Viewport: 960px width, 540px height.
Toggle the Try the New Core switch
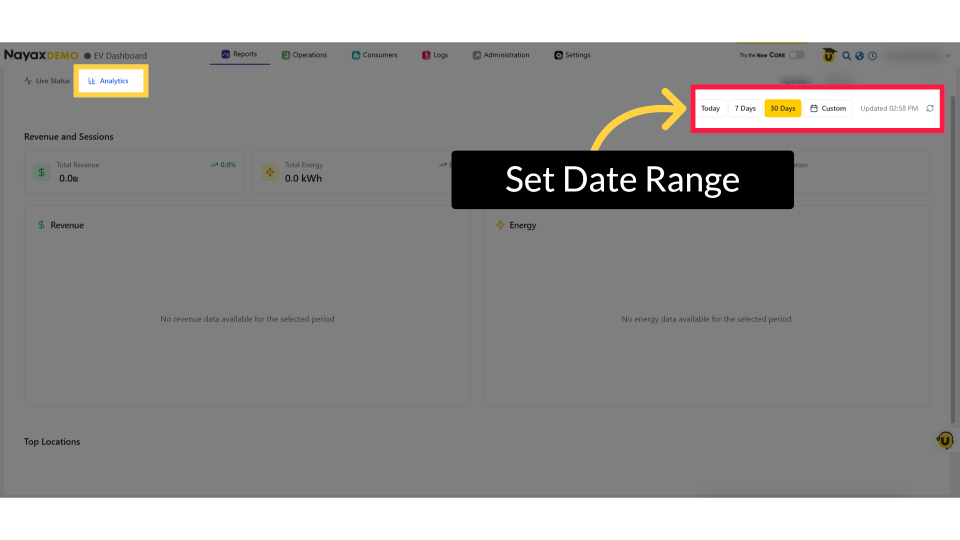[x=796, y=55]
